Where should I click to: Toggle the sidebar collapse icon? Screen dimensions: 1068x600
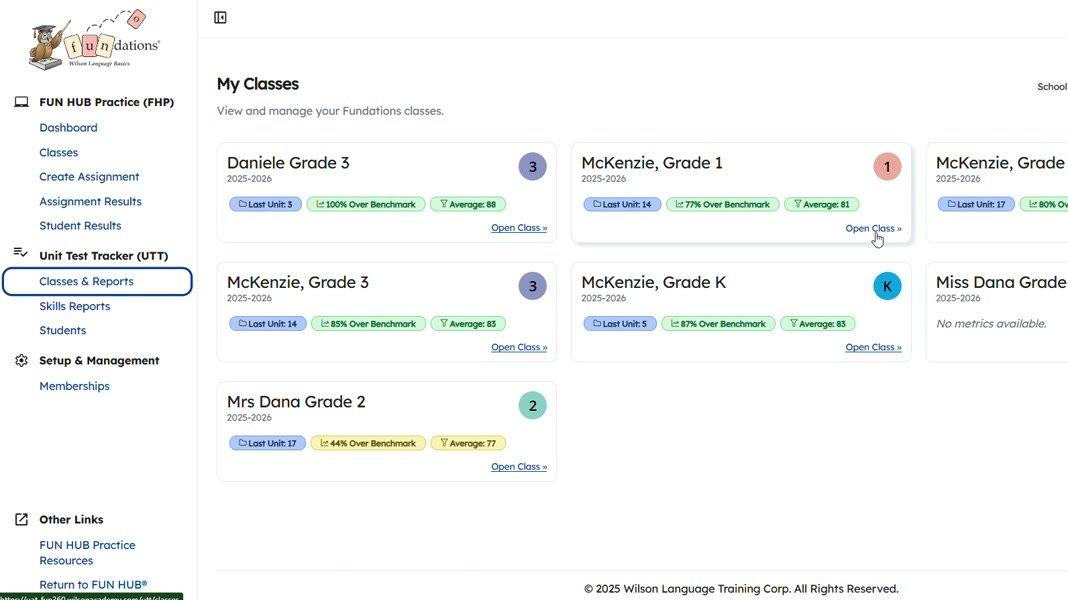pos(221,18)
